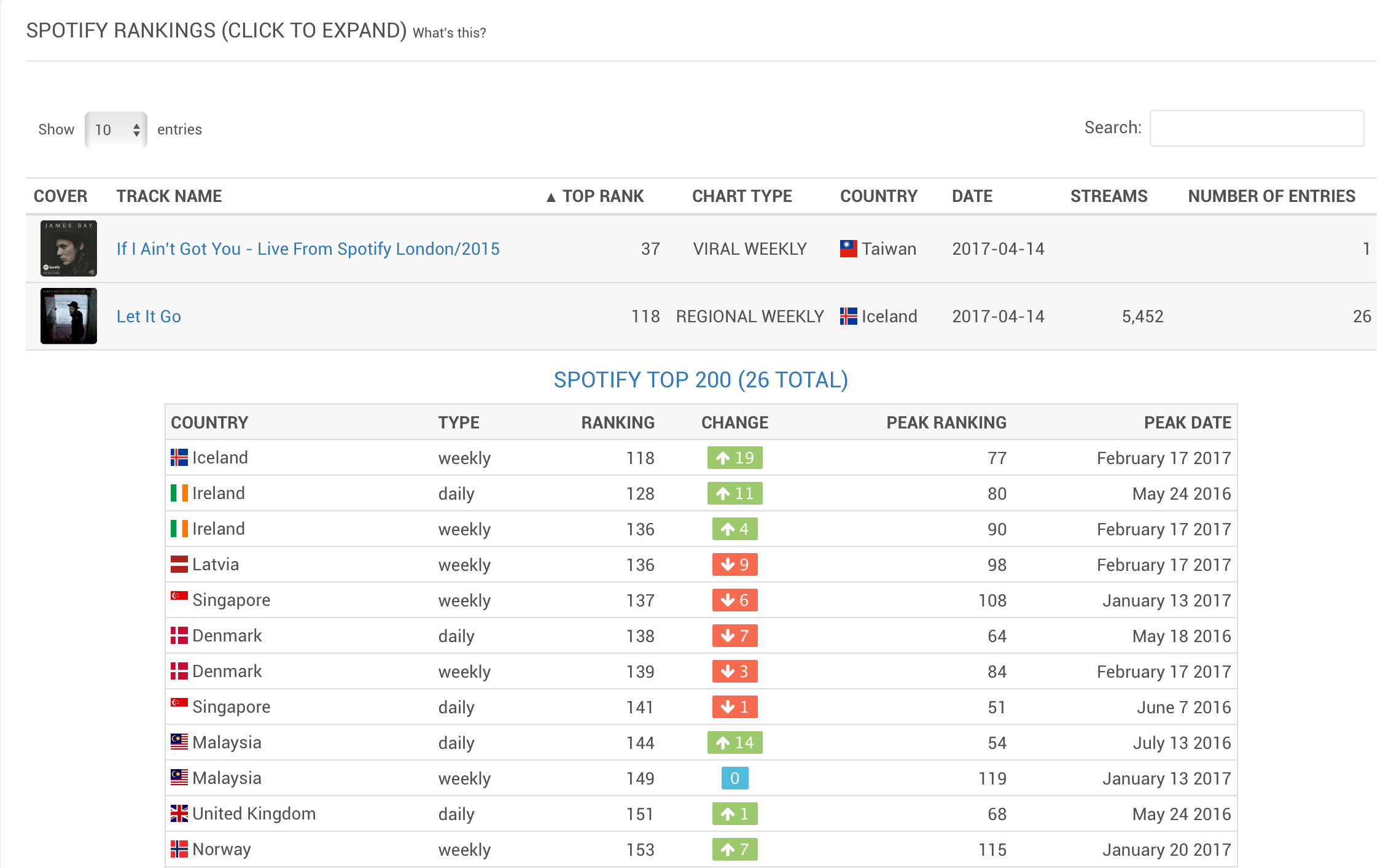Click the green up 7 badge in Norway row

pos(735,849)
